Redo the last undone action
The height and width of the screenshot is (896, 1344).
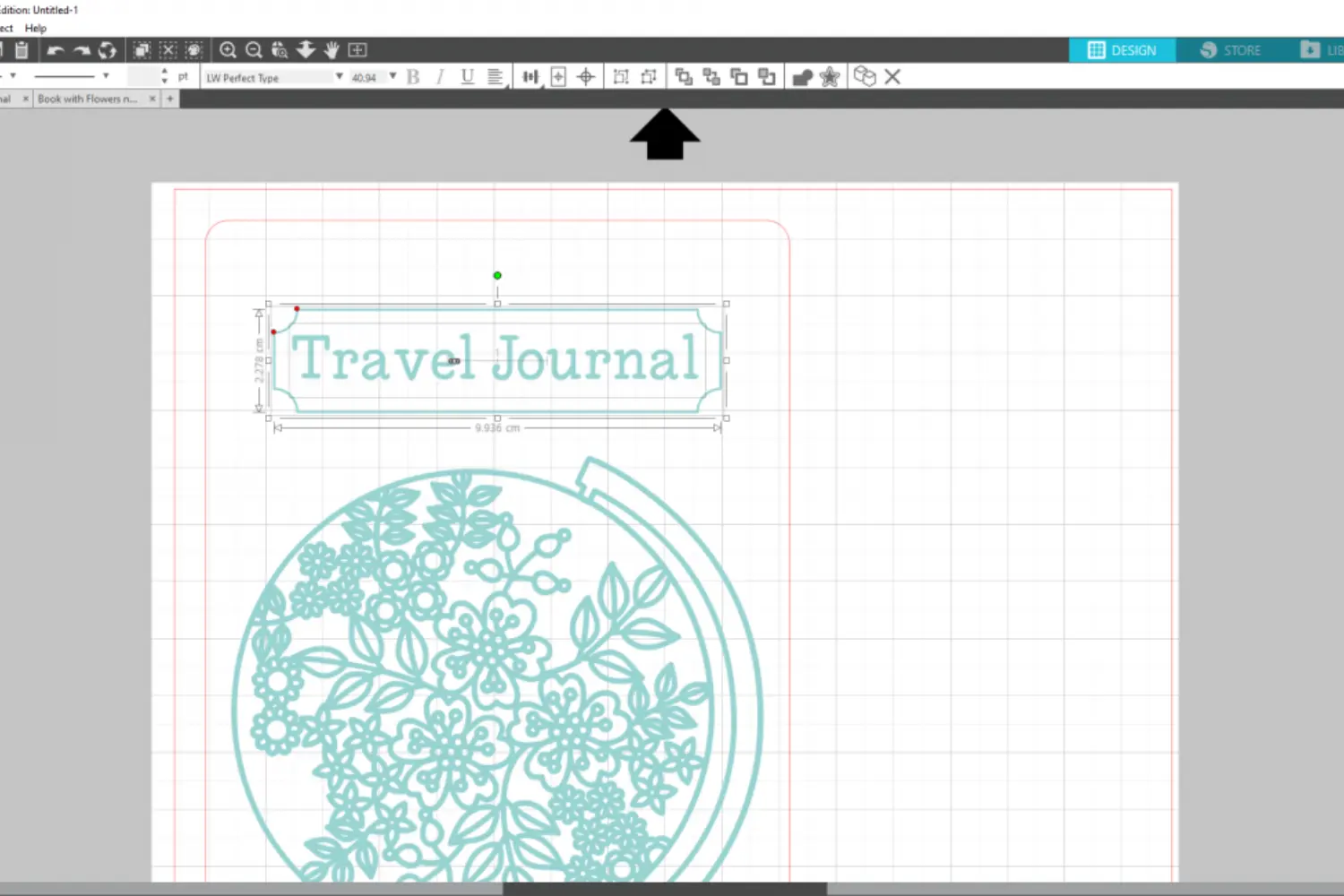[x=82, y=50]
